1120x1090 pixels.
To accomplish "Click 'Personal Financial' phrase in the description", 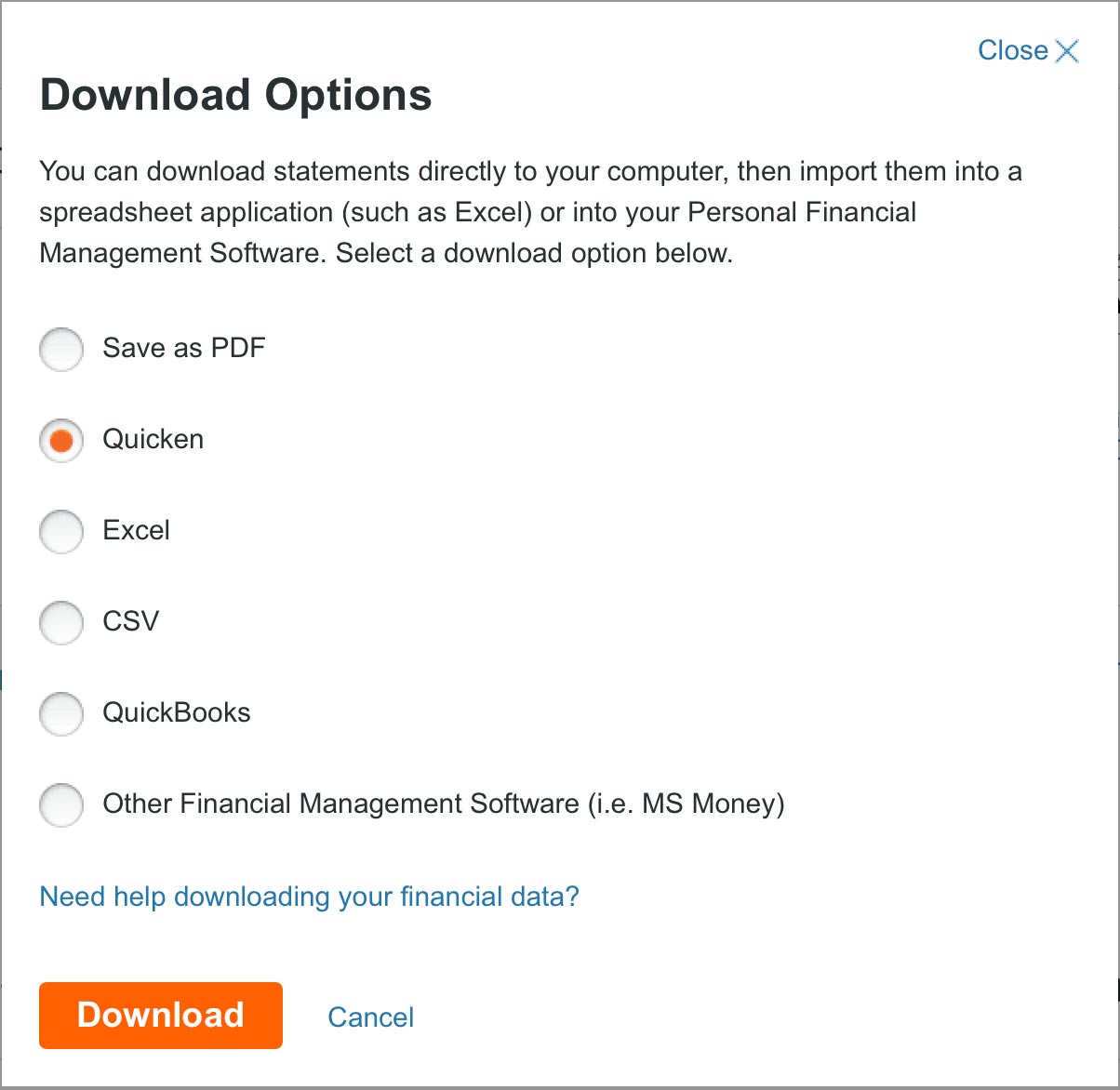I will click(x=802, y=212).
